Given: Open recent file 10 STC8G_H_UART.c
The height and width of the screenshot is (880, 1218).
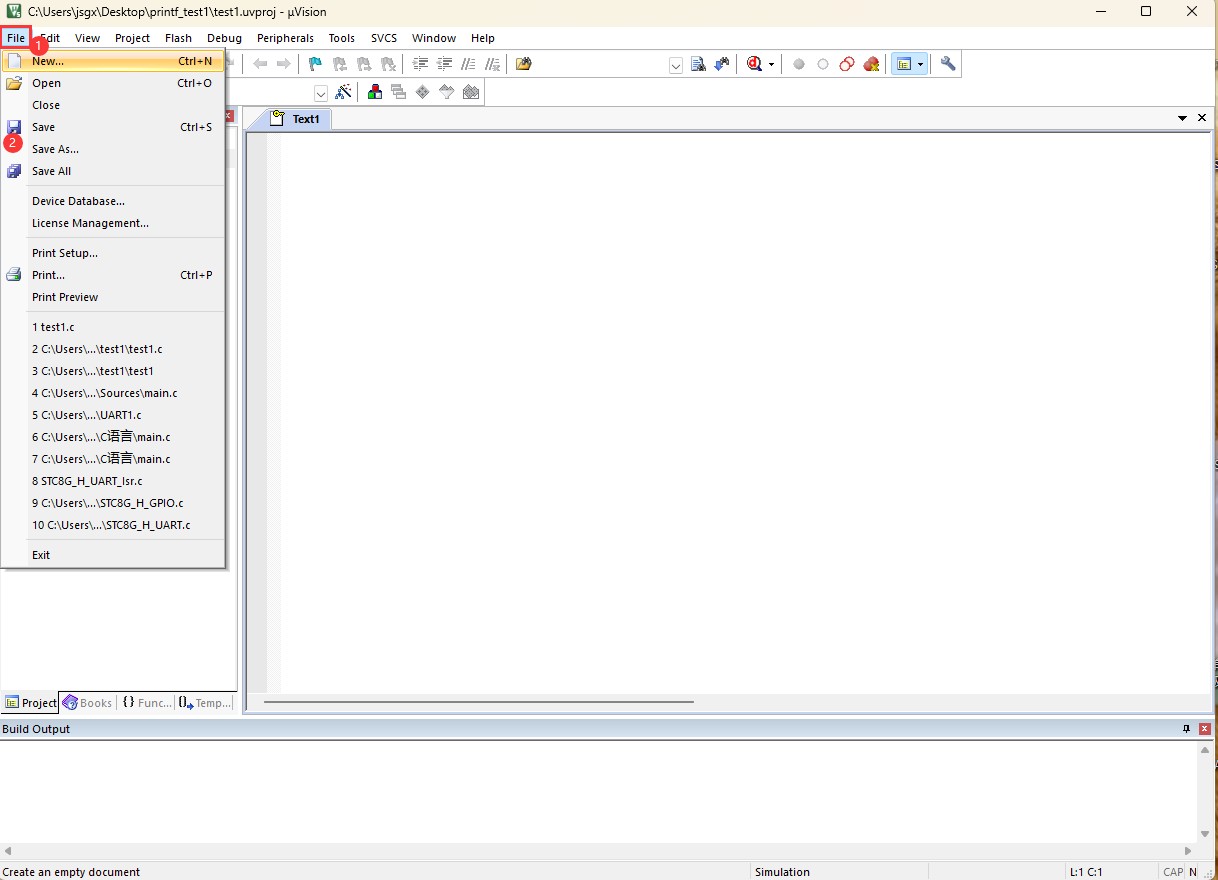Looking at the screenshot, I should (113, 525).
